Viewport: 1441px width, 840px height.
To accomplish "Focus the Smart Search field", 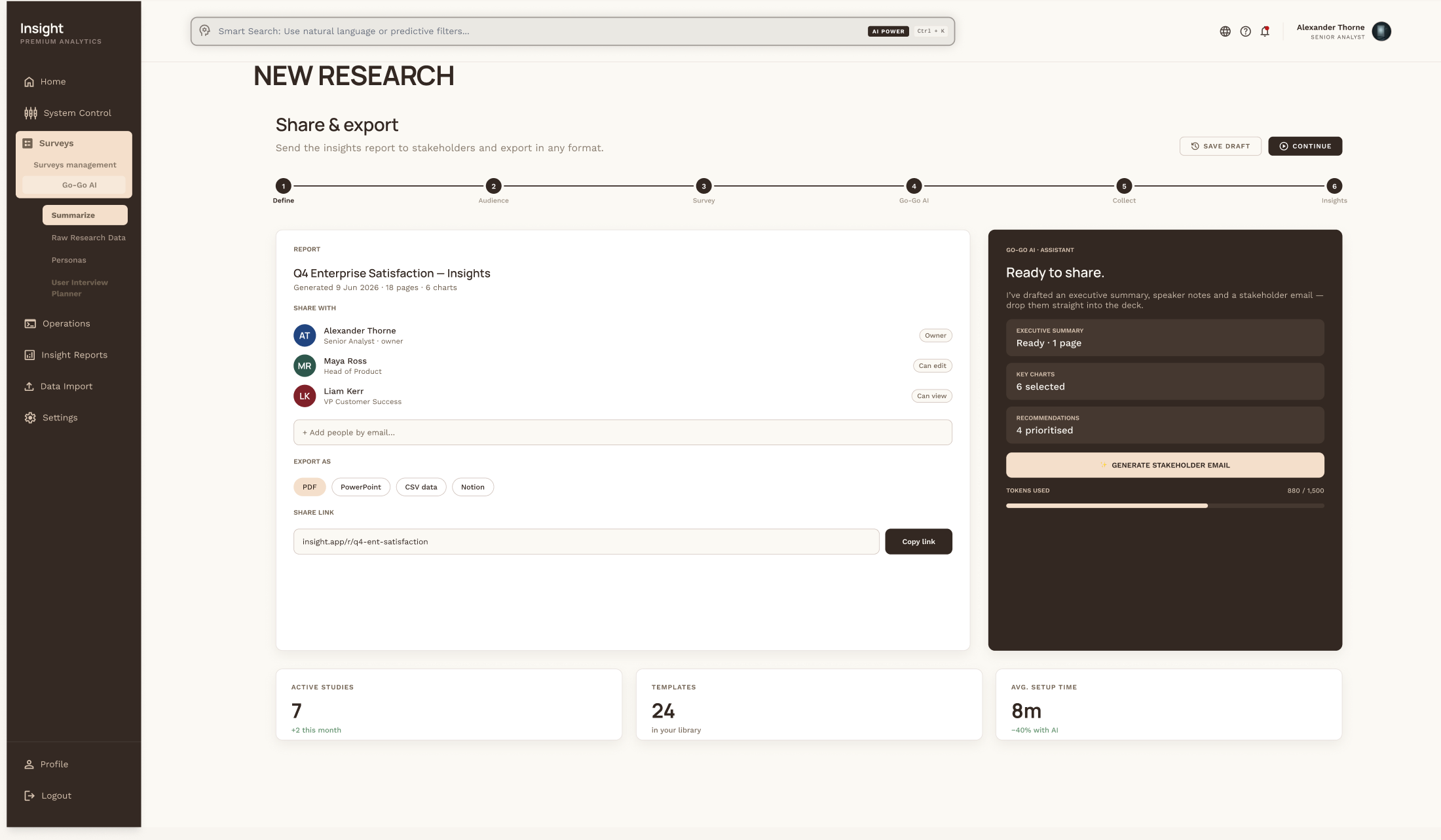I will click(572, 31).
